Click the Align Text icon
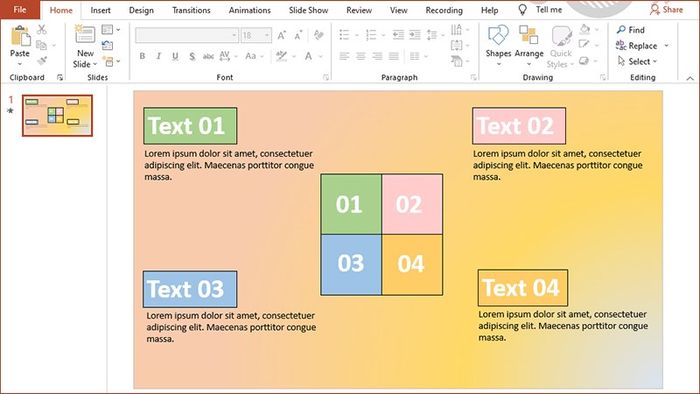The image size is (700, 394). pyautogui.click(x=456, y=45)
